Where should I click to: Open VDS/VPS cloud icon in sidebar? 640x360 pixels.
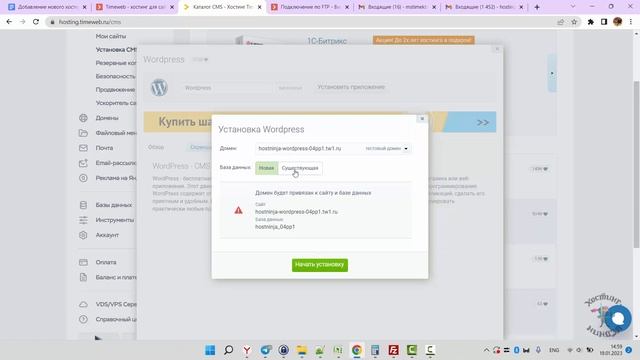click(83, 304)
